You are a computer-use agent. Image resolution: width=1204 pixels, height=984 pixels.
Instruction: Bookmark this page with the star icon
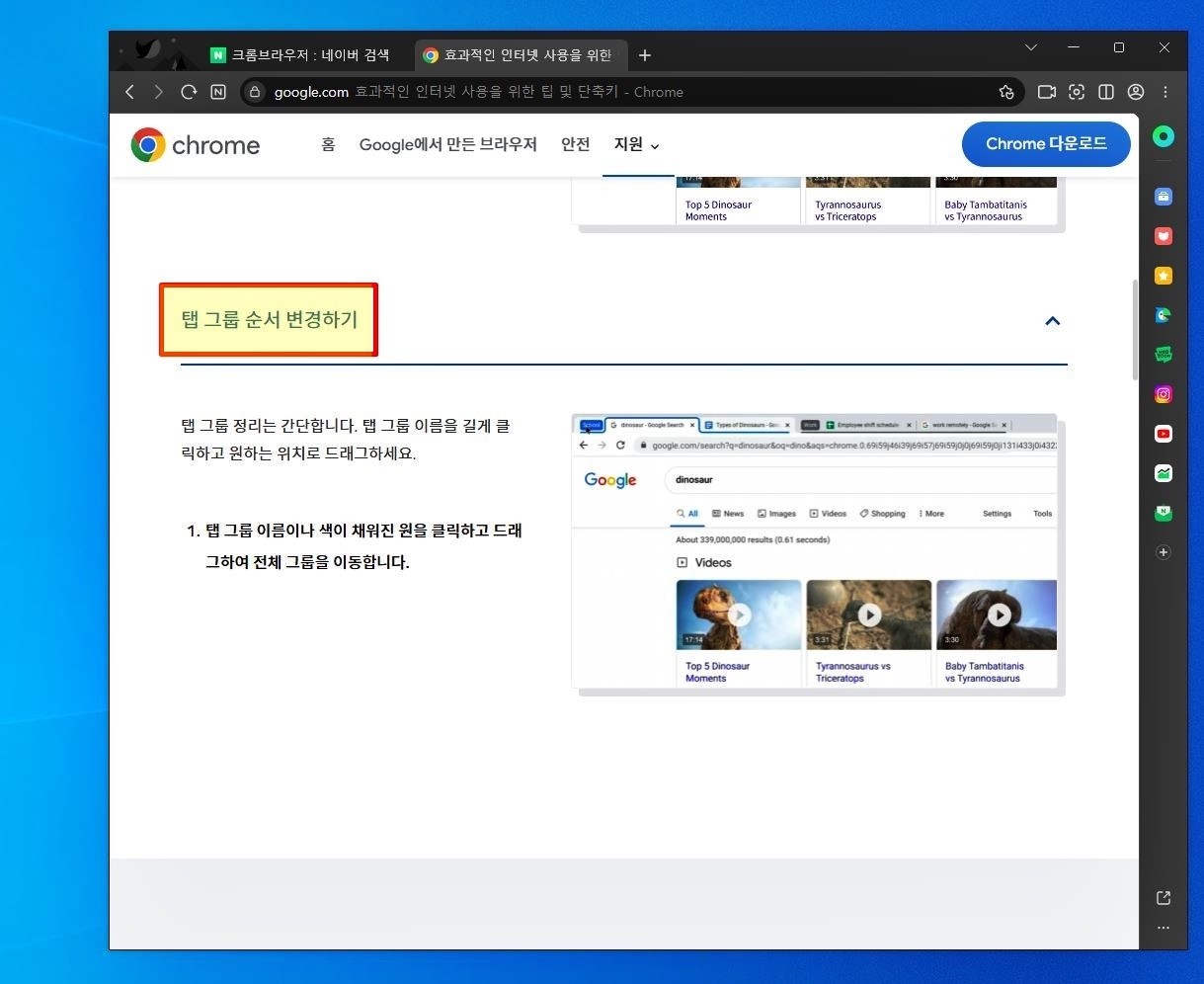1006,92
